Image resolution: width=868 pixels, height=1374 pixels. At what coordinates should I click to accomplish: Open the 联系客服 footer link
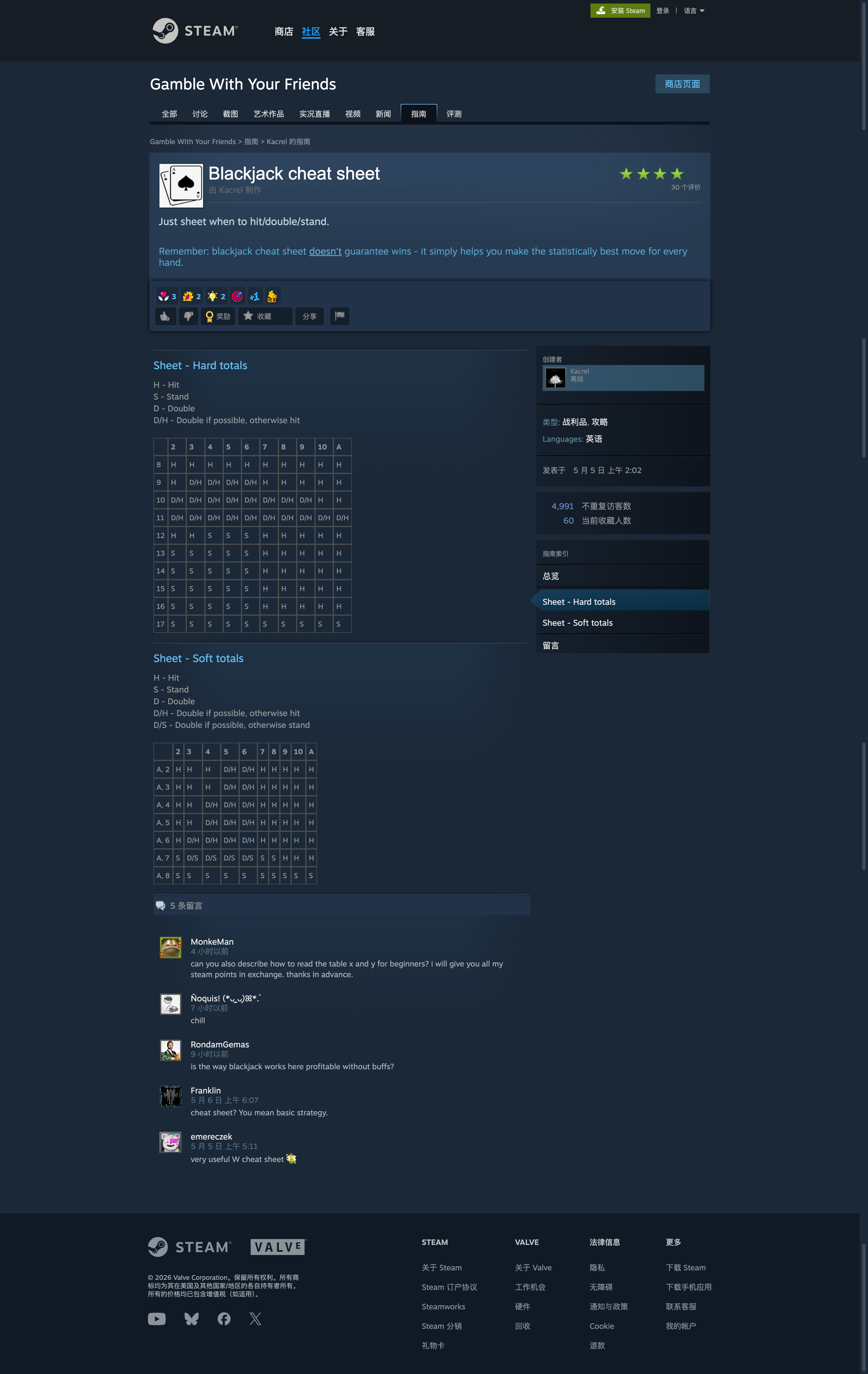[681, 1307]
